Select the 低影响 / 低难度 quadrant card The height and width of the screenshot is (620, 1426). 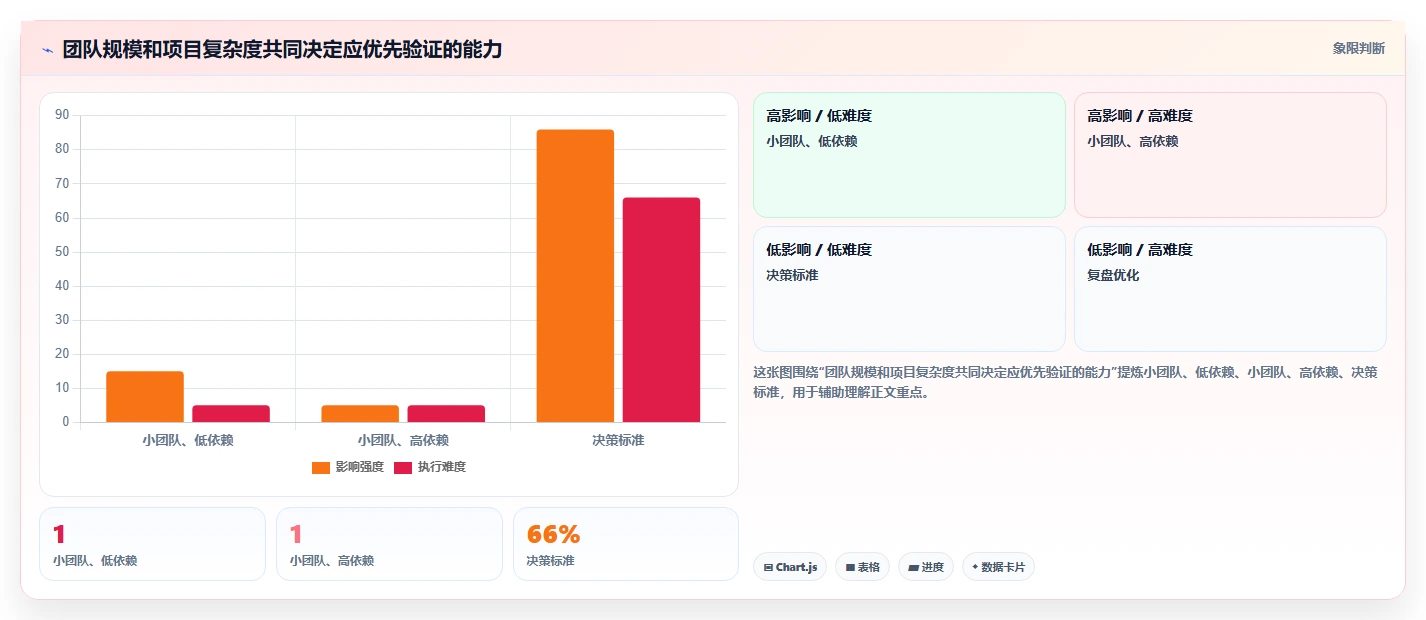click(x=909, y=289)
